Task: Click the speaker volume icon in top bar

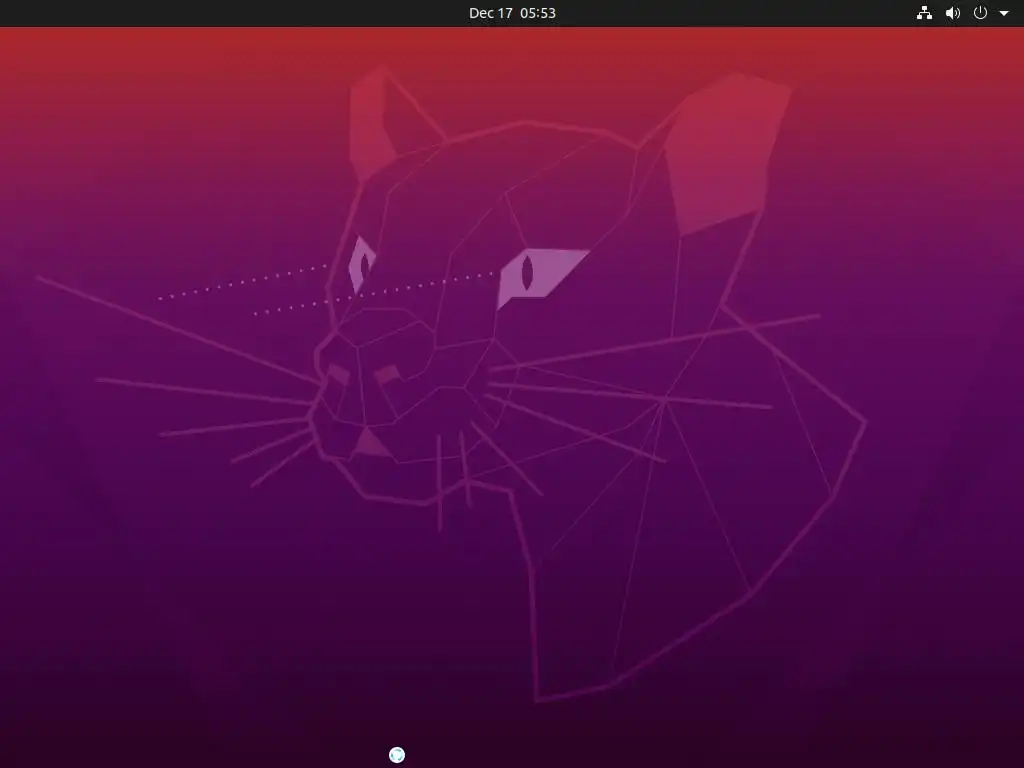Action: tap(953, 13)
